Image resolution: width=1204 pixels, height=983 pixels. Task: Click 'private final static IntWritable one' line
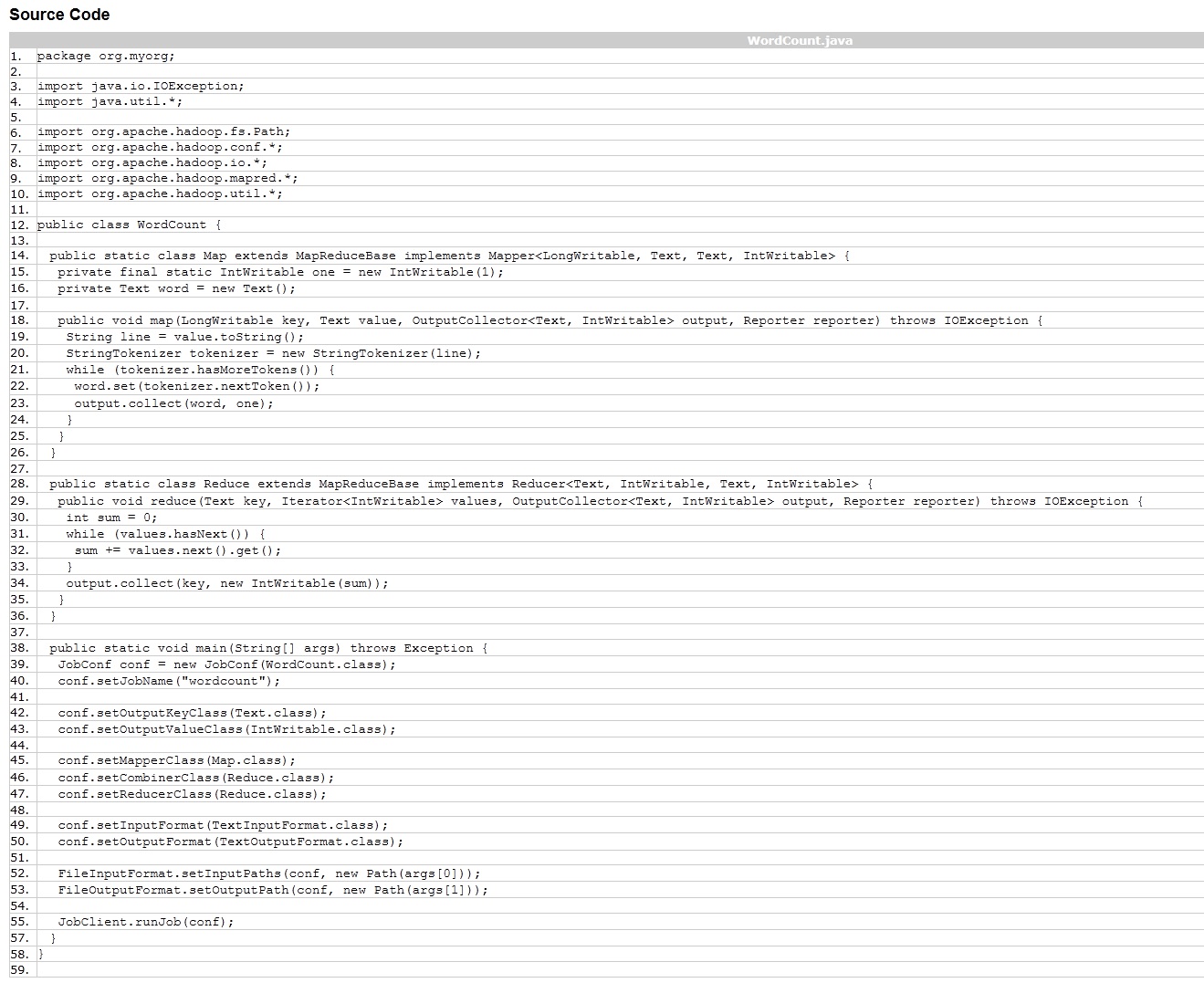[x=280, y=272]
